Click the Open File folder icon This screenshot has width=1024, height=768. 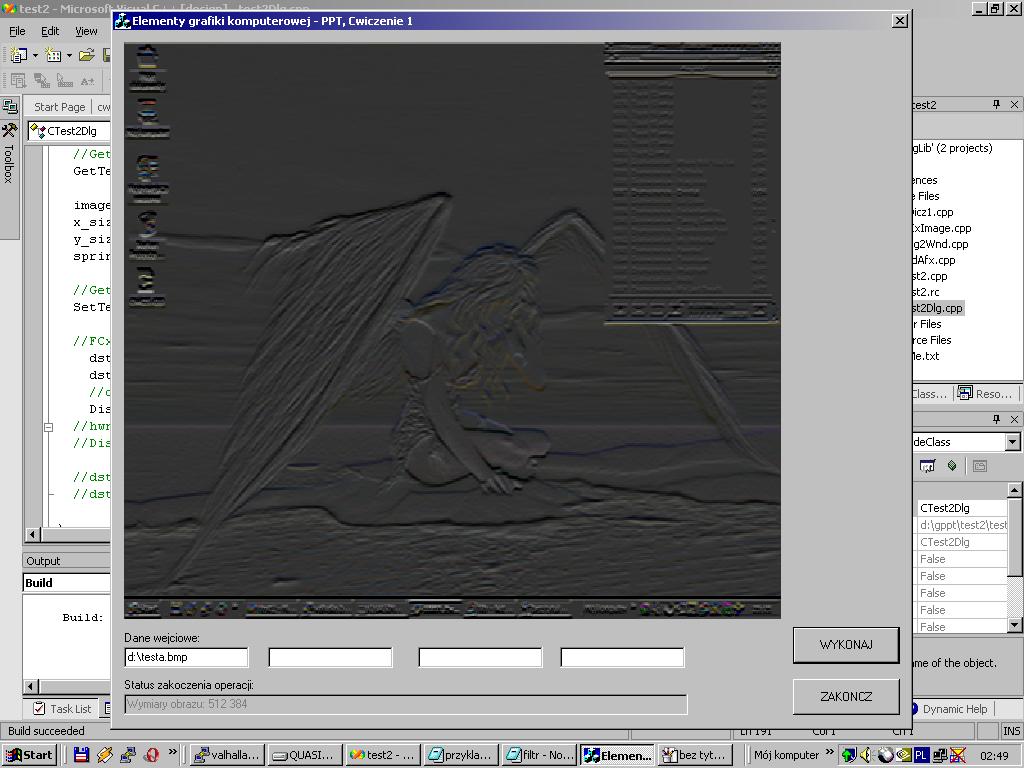point(86,55)
